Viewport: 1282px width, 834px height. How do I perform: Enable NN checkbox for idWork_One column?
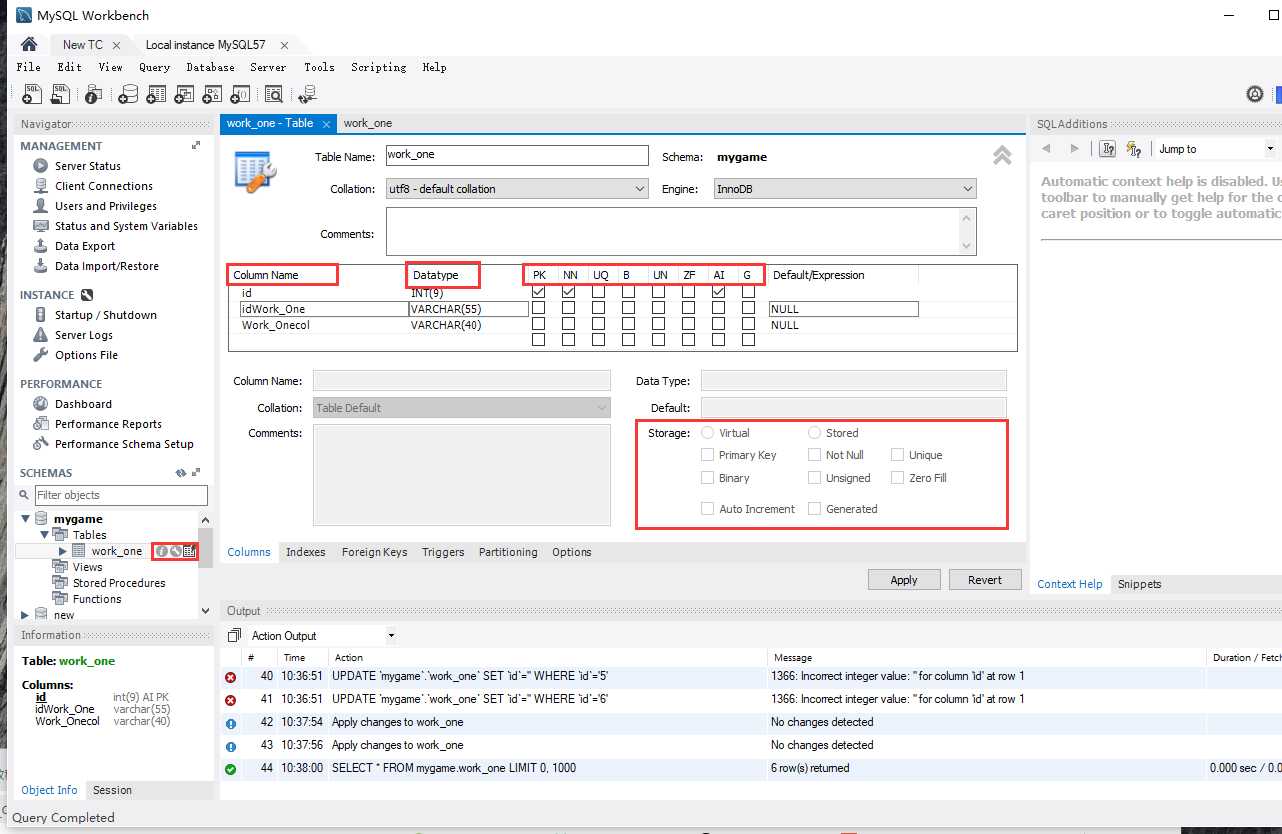(569, 309)
